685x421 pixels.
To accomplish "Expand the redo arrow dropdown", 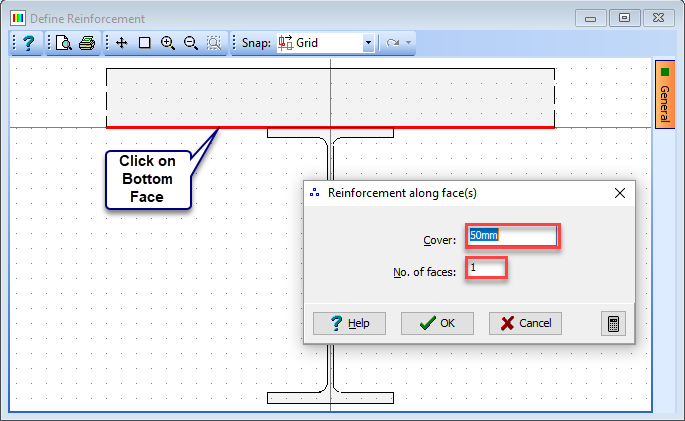I will click(x=408, y=43).
